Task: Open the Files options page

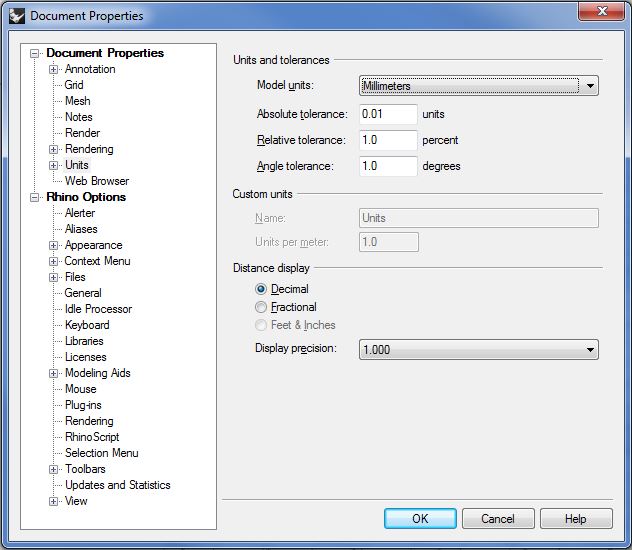Action: click(x=75, y=277)
